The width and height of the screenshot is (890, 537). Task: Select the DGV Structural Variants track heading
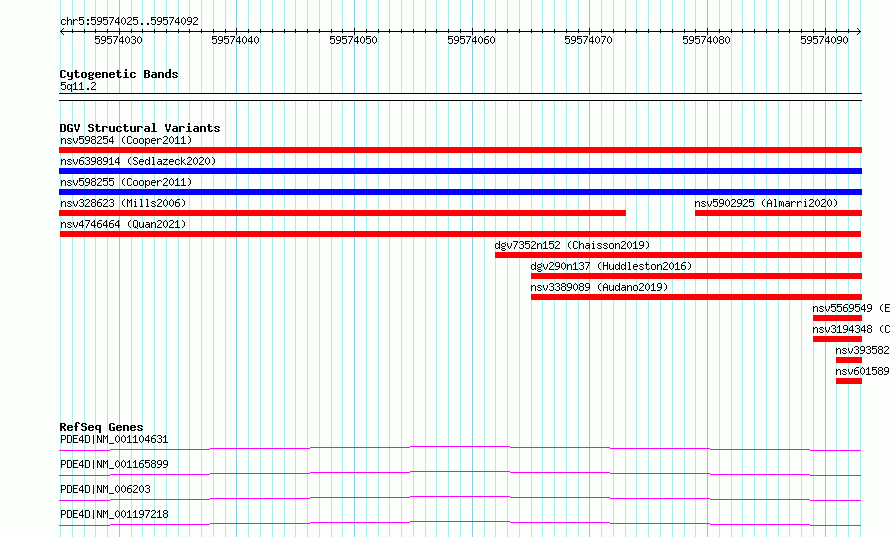pyautogui.click(x=140, y=128)
